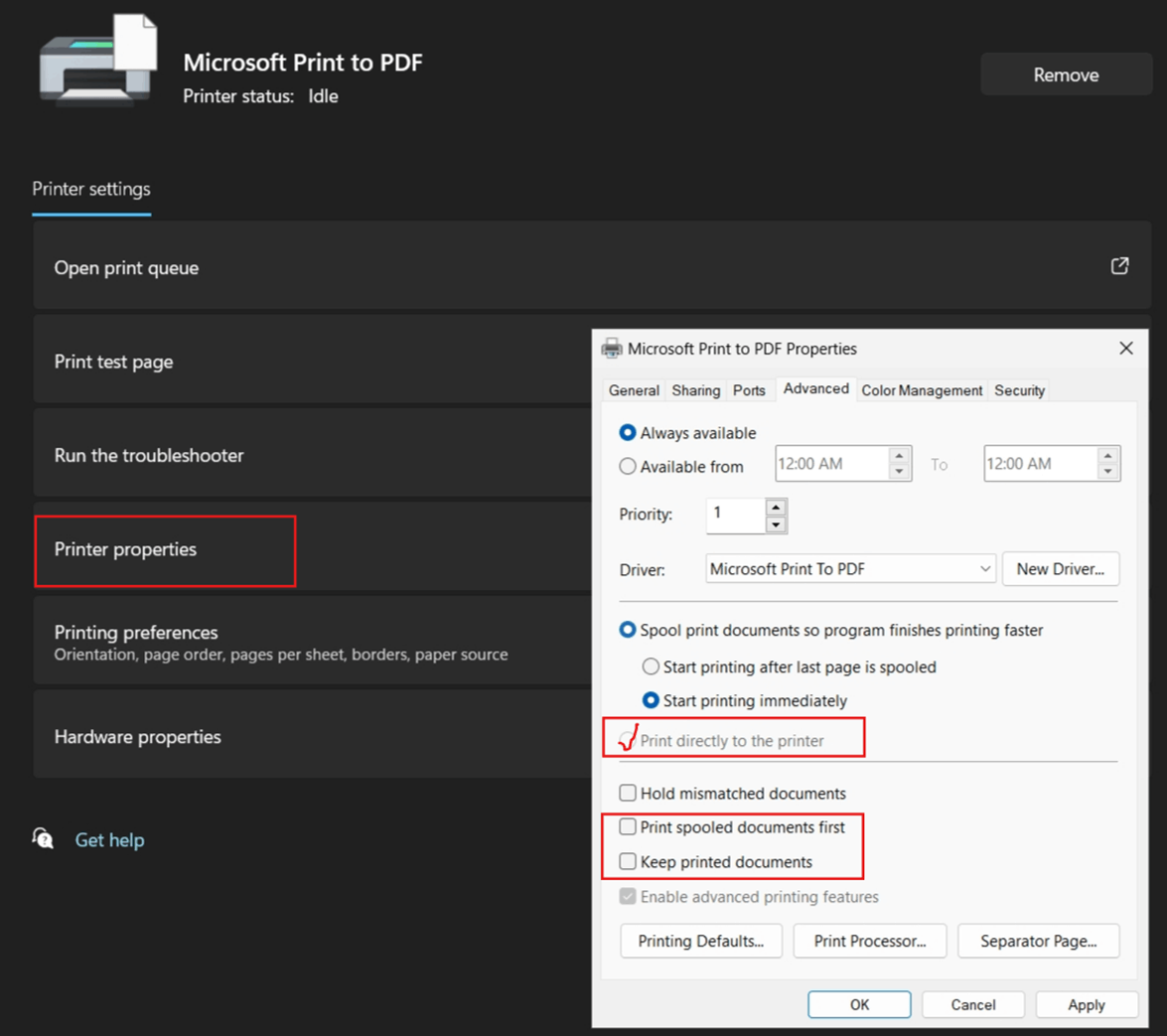Click the printer icon in Properties title bar

[612, 349]
